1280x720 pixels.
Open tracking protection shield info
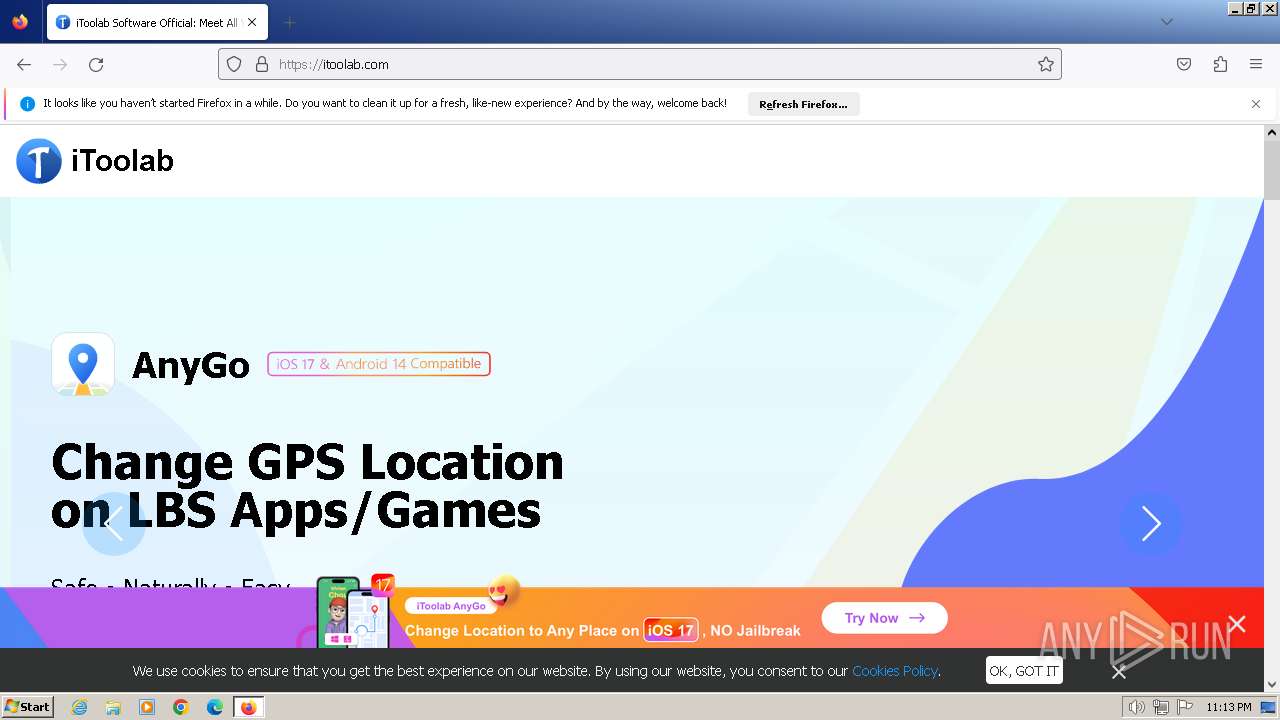pos(234,64)
